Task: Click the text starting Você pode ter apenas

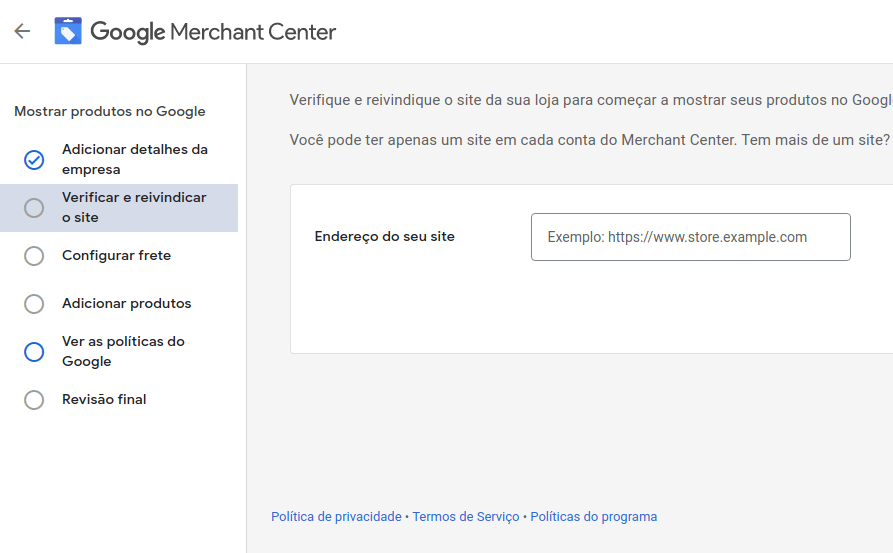Action: (x=589, y=140)
